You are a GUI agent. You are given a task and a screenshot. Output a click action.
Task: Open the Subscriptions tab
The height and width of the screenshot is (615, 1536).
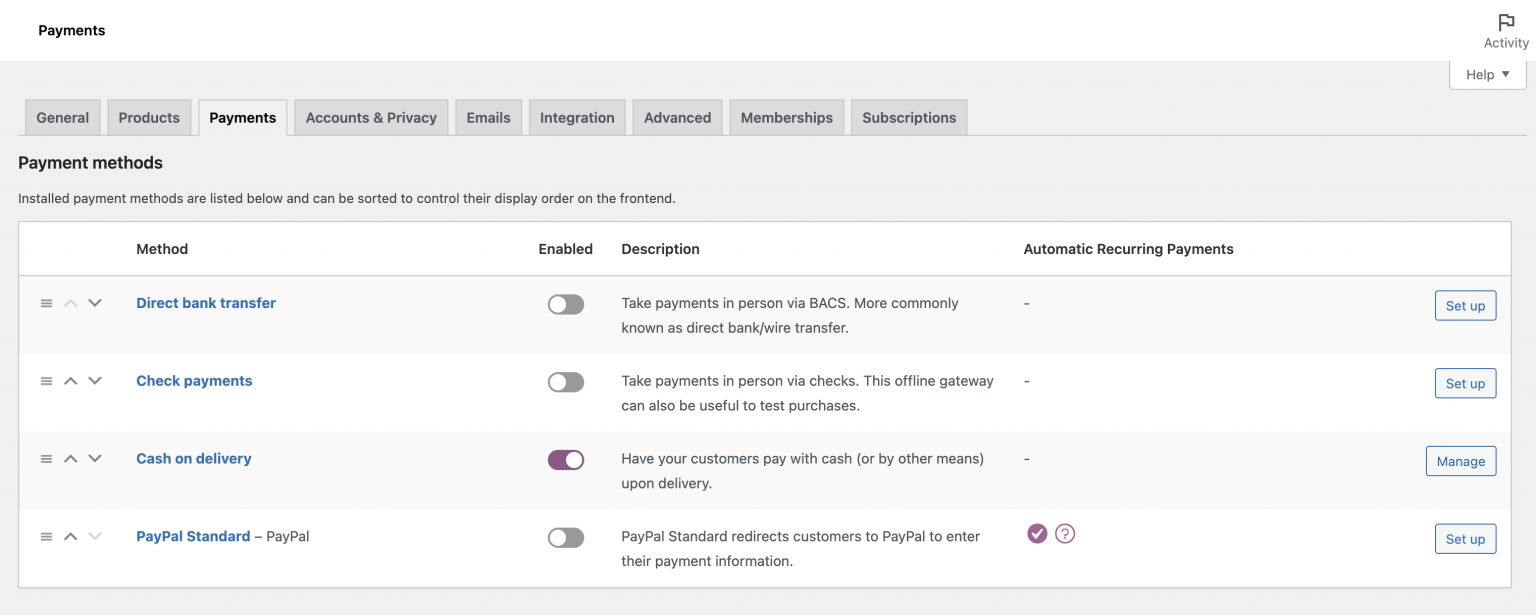click(x=908, y=117)
